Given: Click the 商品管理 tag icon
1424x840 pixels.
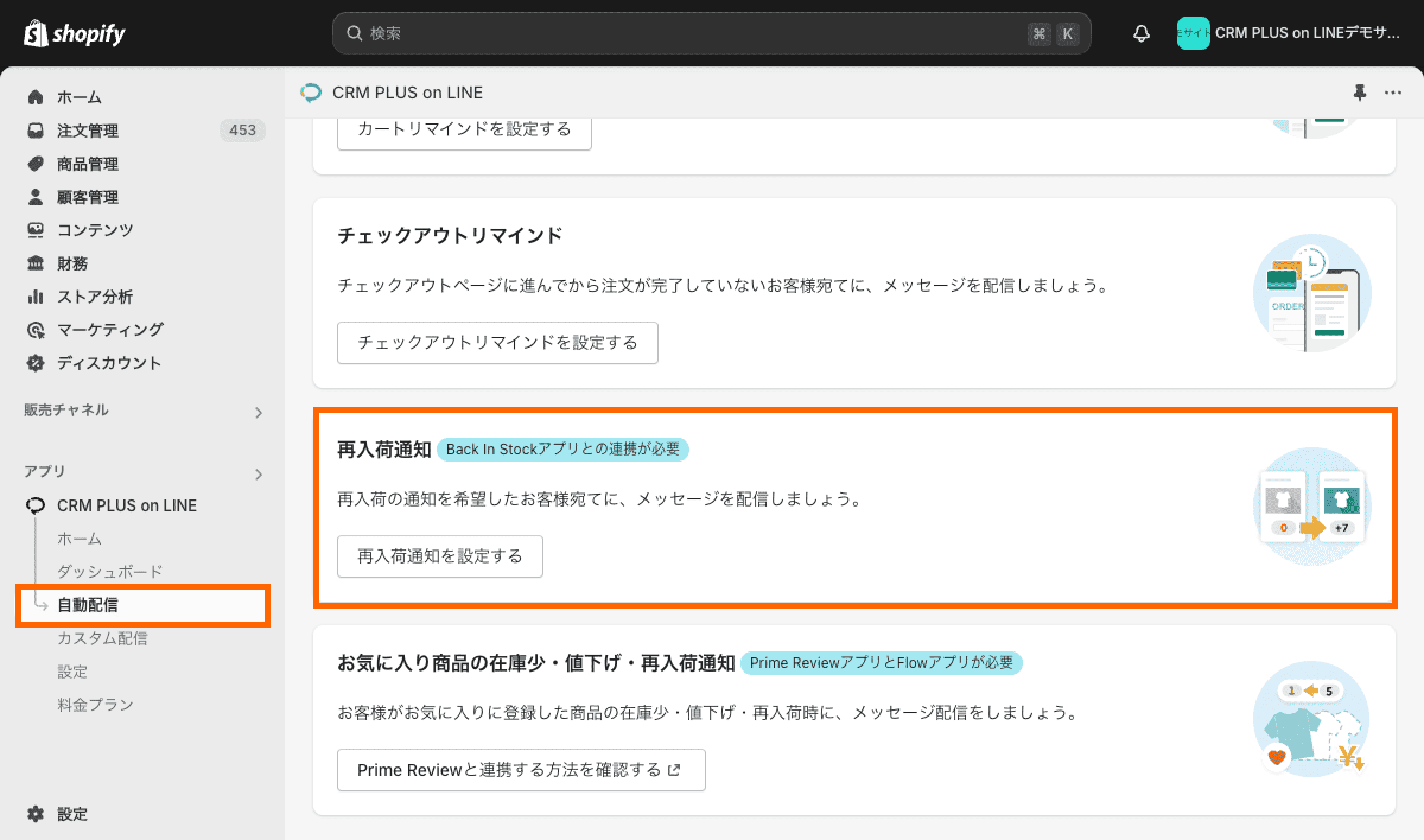Looking at the screenshot, I should point(36,163).
